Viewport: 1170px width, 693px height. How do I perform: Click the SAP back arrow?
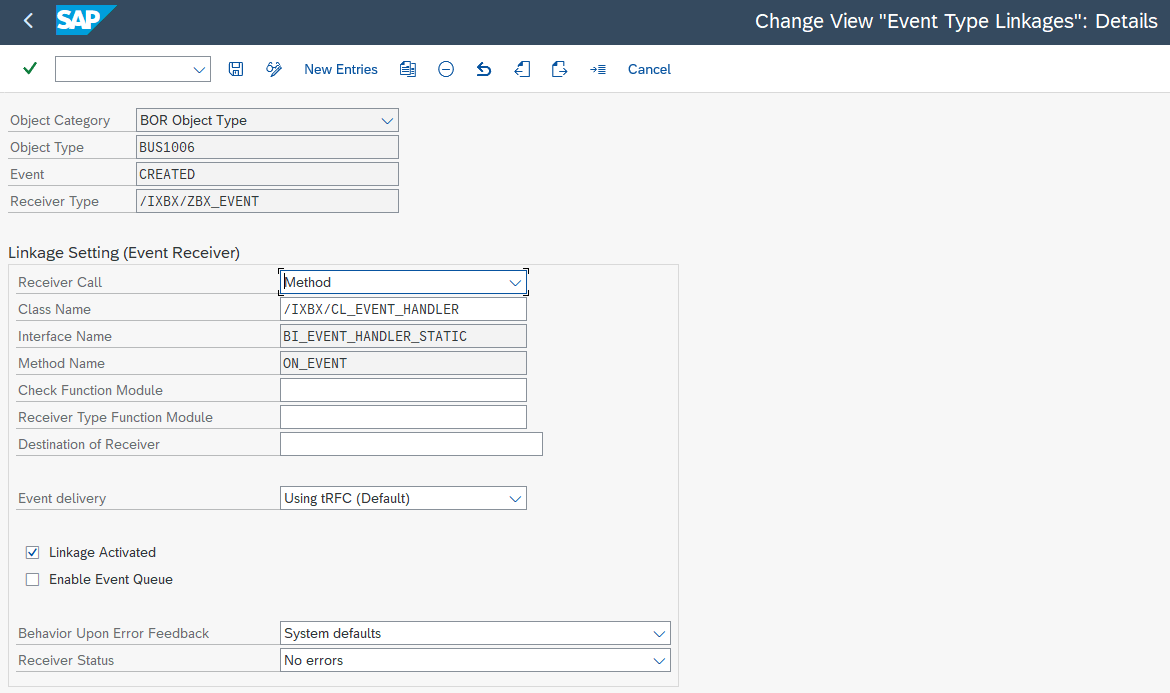point(28,21)
